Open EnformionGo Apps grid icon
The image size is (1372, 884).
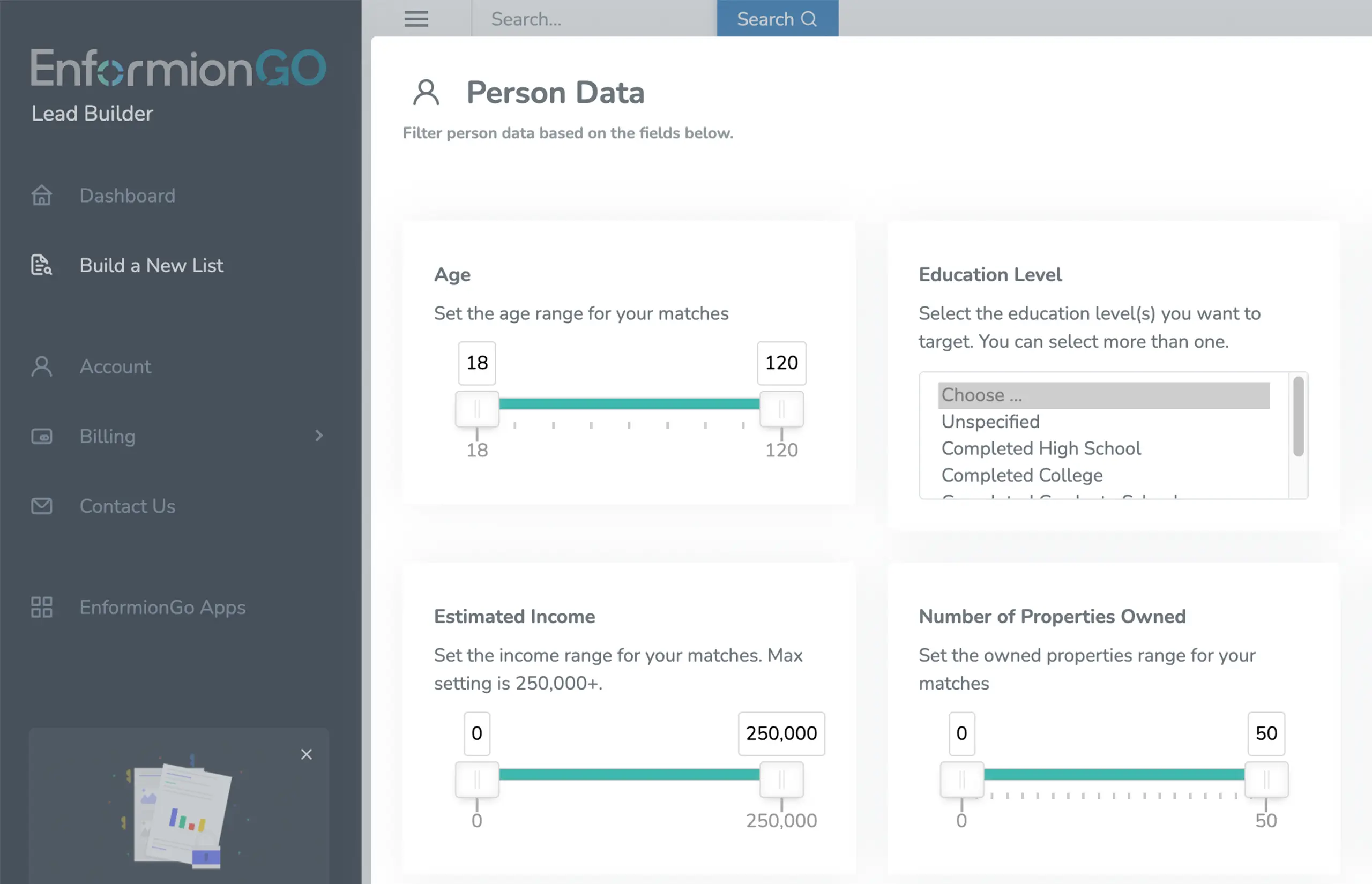pyautogui.click(x=41, y=606)
